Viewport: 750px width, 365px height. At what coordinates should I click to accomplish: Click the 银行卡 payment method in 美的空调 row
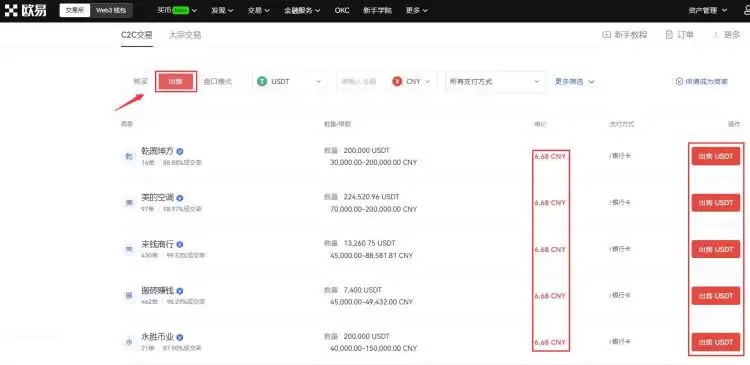(x=620, y=203)
